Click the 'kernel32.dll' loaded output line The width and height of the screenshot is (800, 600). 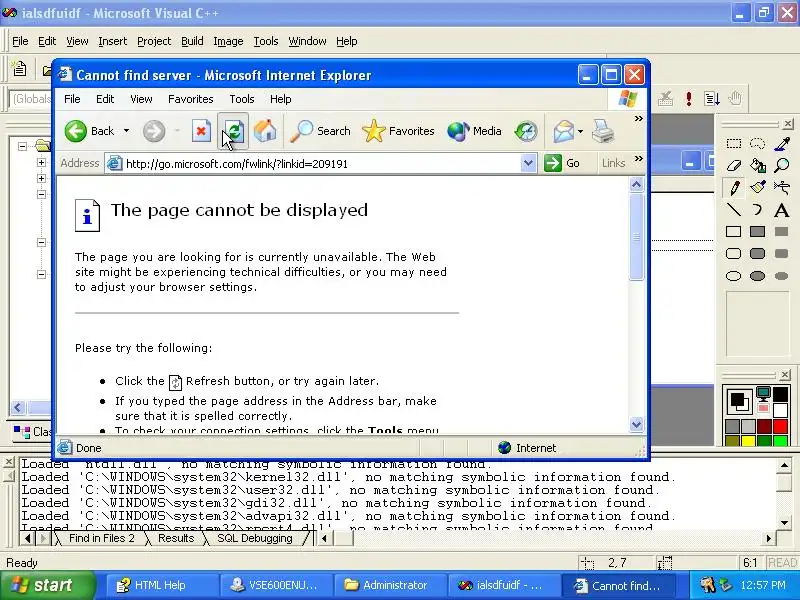[x=348, y=477]
